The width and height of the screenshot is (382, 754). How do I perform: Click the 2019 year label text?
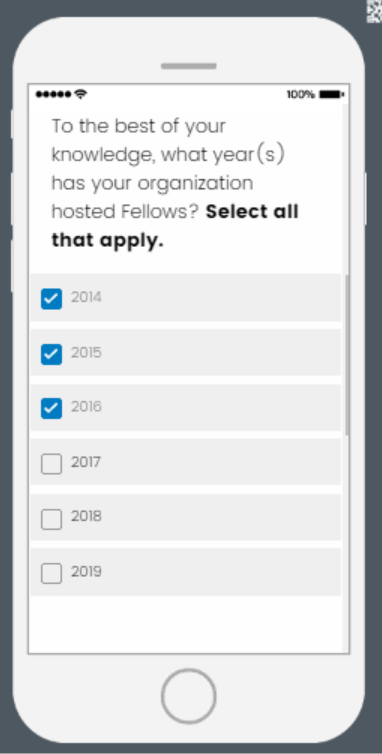point(86,572)
